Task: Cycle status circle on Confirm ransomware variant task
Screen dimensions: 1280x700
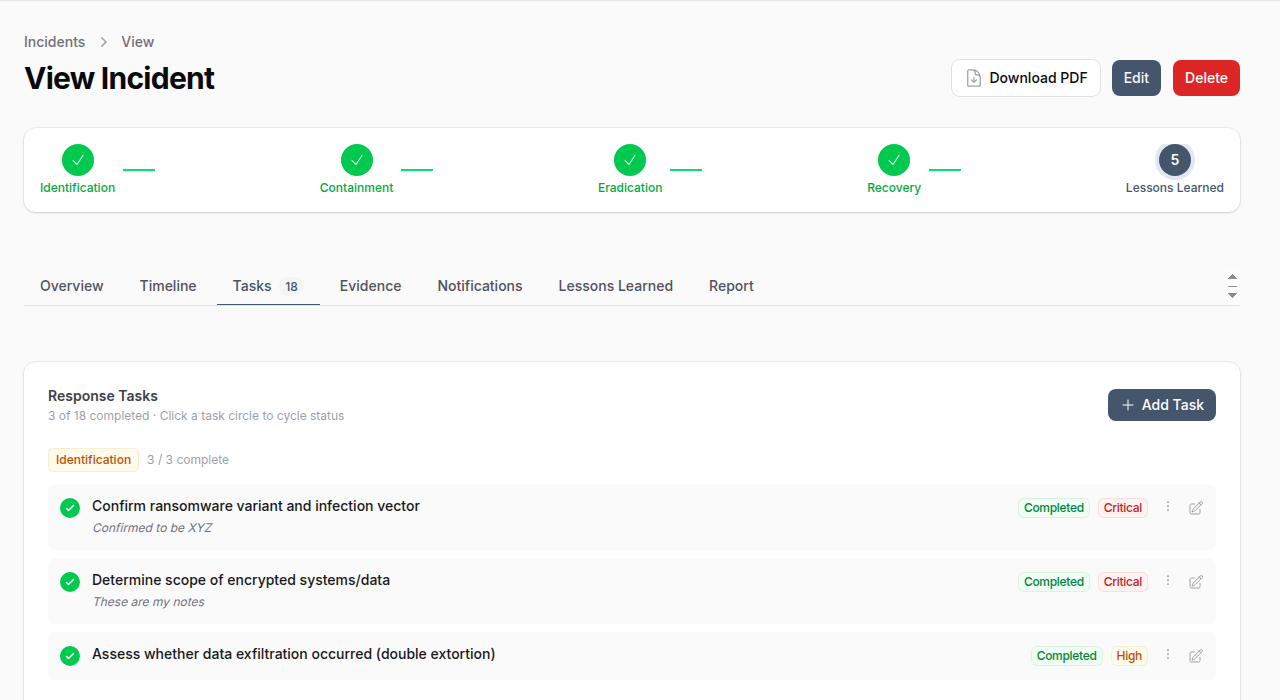Action: [69, 507]
